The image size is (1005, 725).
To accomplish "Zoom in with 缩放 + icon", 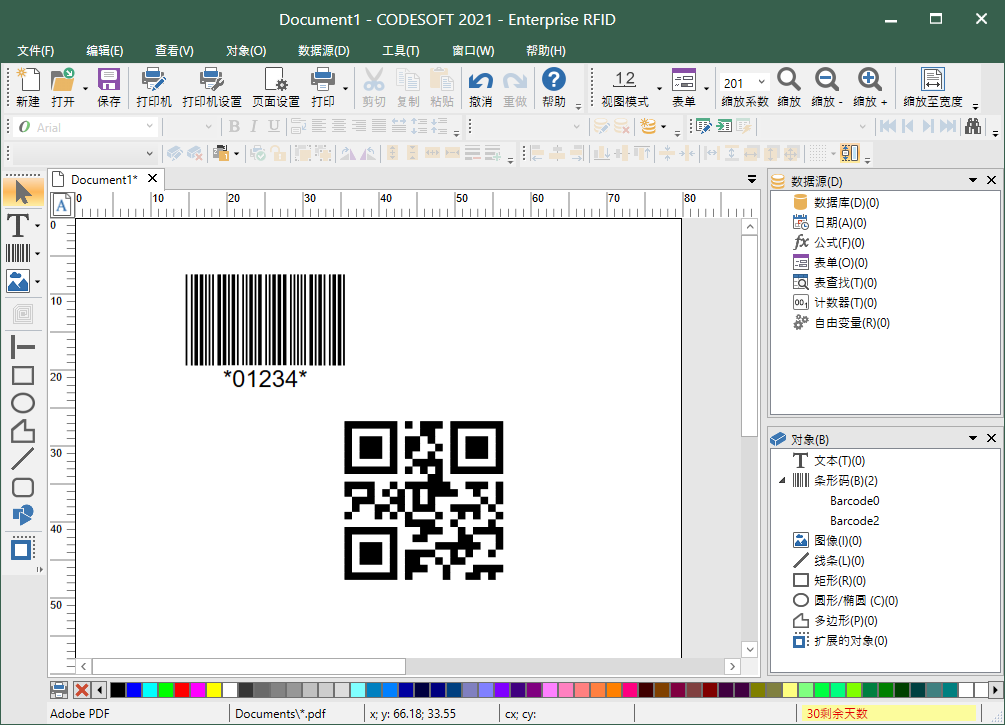I will pyautogui.click(x=870, y=87).
